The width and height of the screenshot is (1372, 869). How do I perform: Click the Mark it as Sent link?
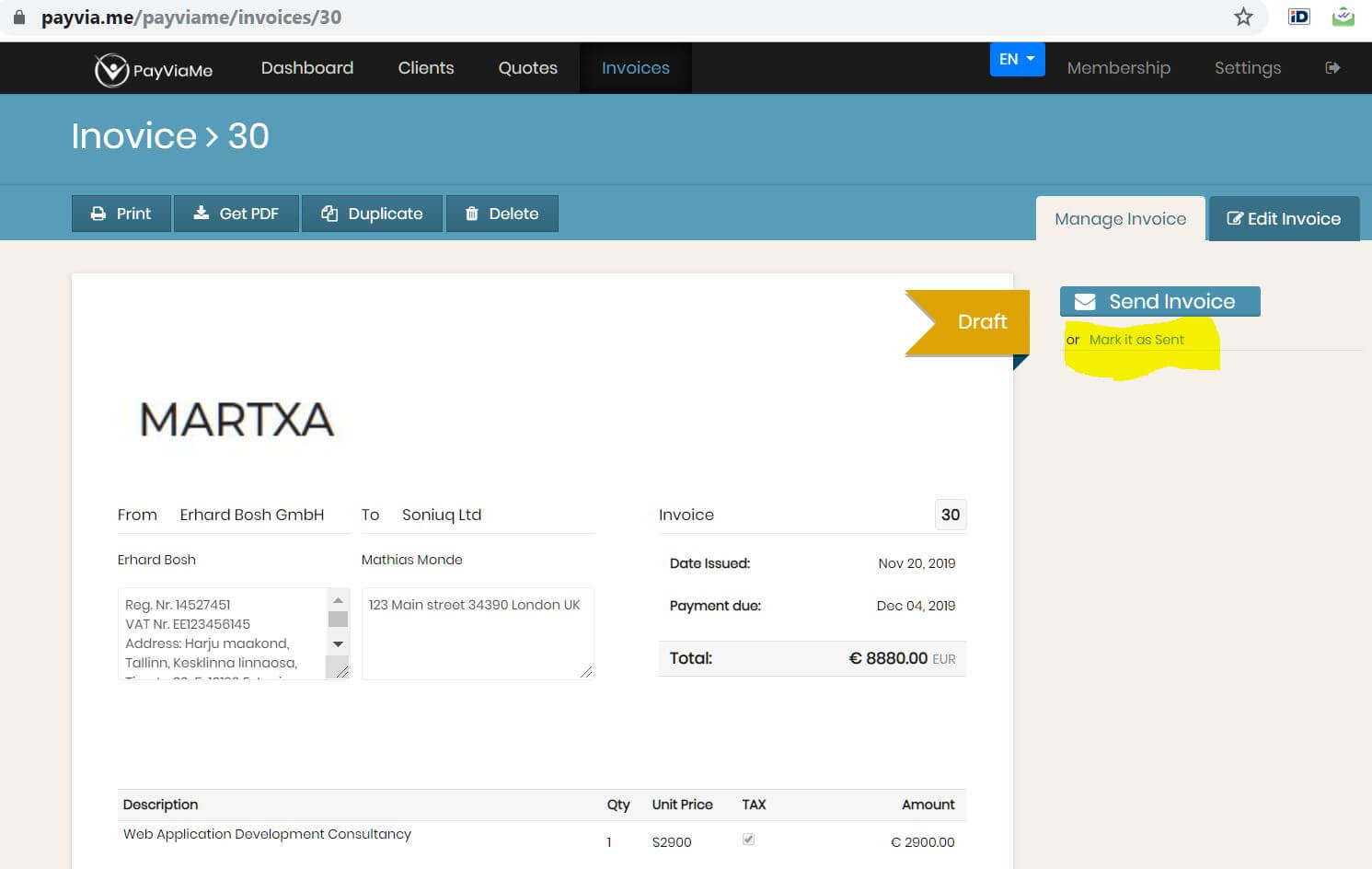[x=1136, y=340]
